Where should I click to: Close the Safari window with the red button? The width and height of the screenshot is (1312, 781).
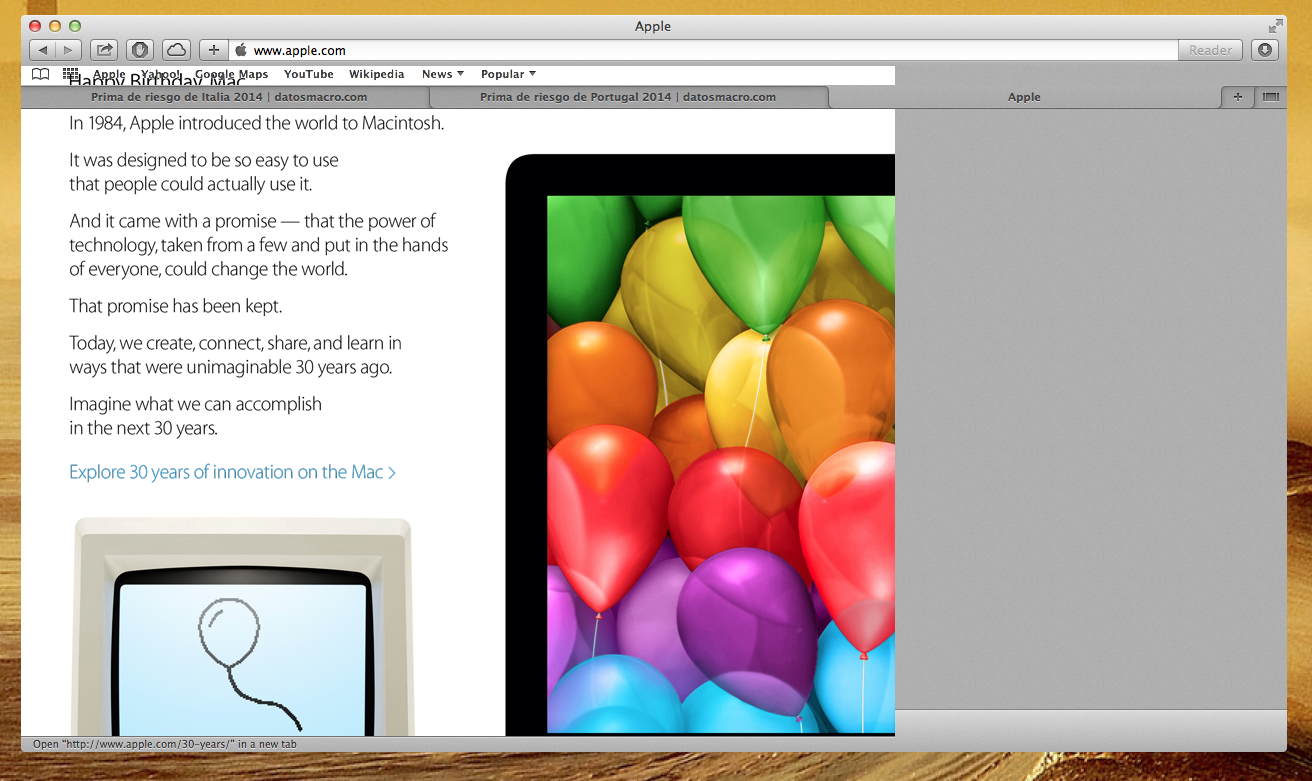coord(36,26)
